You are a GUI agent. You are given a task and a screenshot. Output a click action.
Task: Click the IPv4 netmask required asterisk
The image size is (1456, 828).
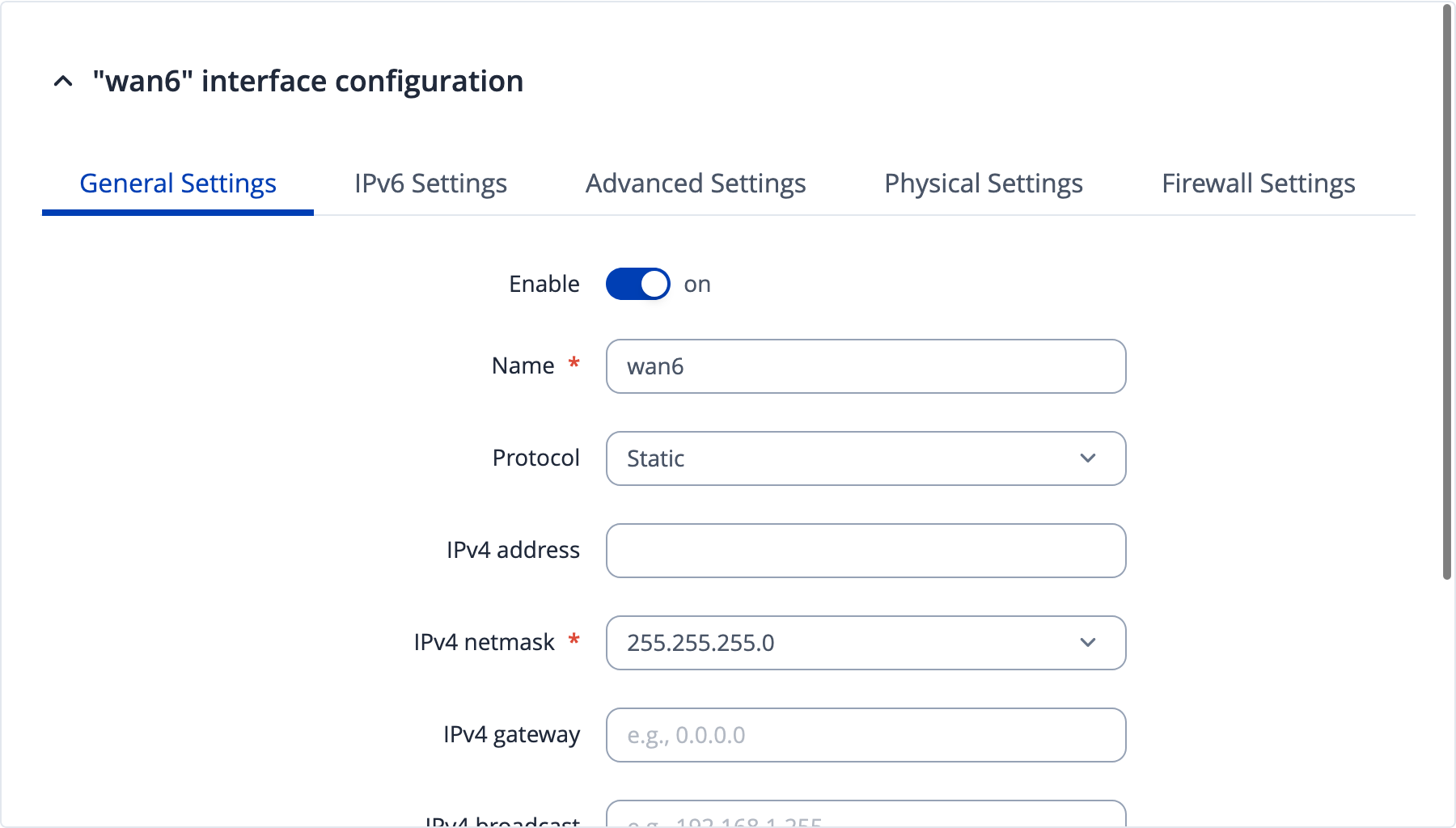click(x=574, y=640)
